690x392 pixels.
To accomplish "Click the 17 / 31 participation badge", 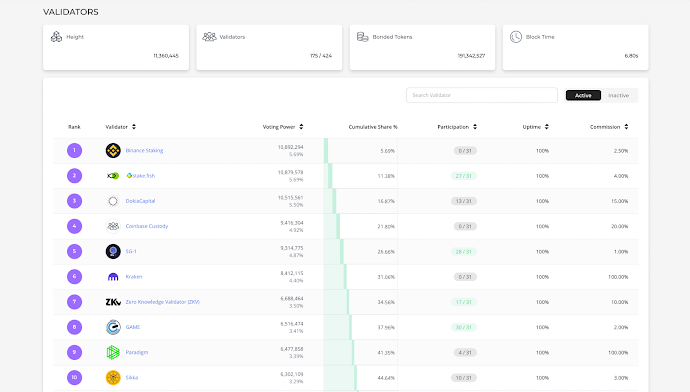I will [464, 302].
